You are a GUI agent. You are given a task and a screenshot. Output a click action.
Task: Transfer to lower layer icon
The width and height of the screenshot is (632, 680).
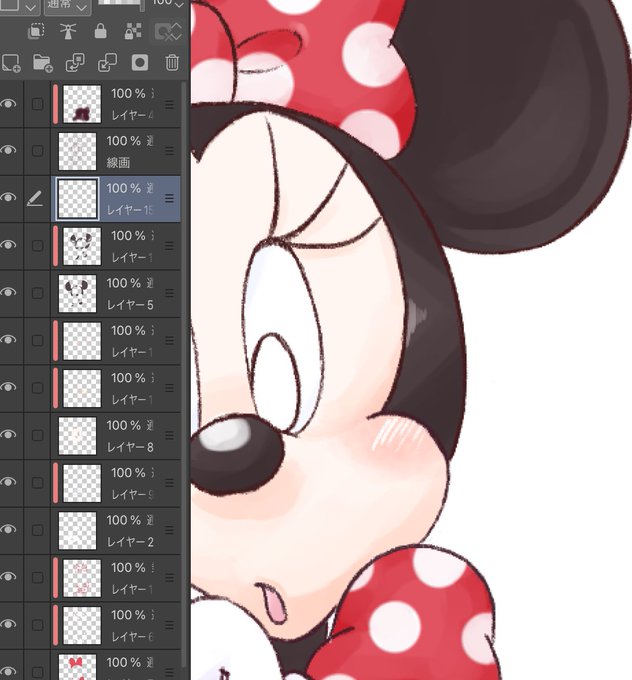(x=75, y=63)
